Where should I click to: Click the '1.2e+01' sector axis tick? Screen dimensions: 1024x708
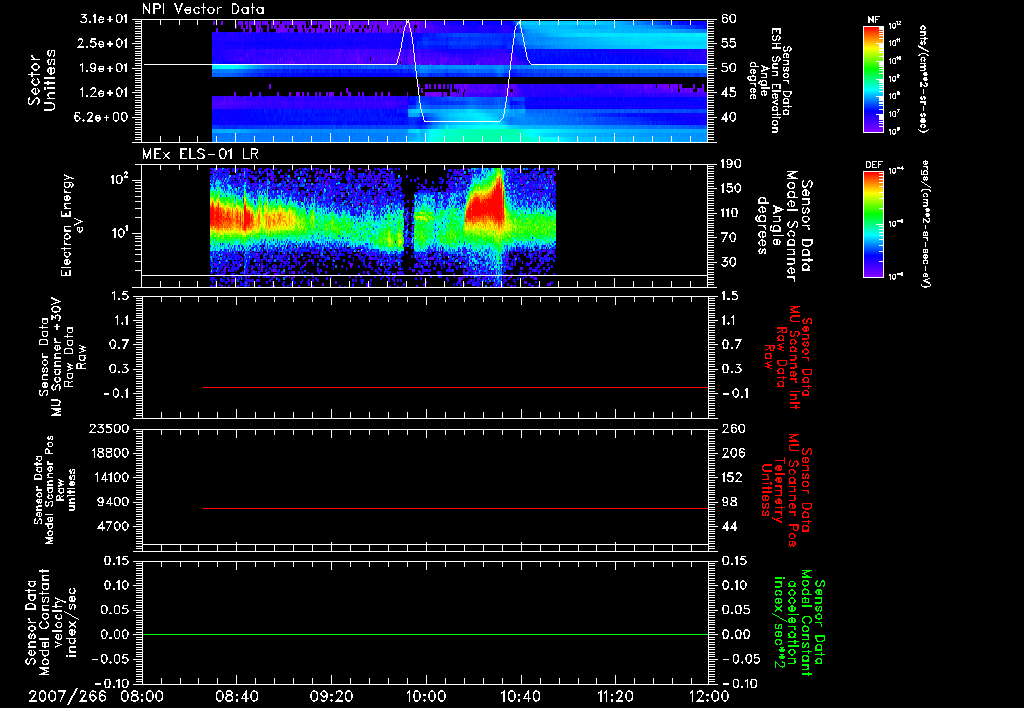104,93
